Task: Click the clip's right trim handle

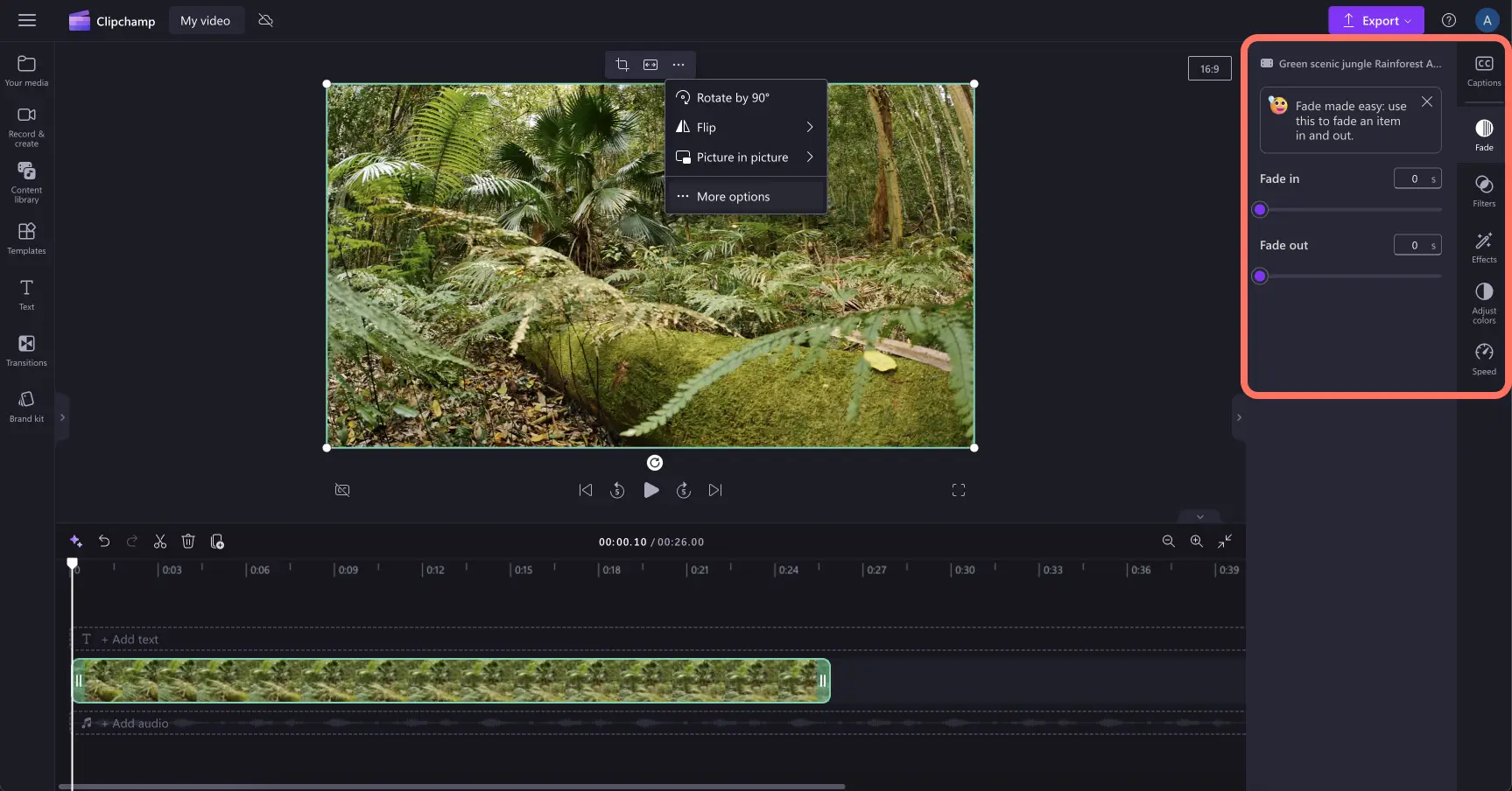Action: 822,681
